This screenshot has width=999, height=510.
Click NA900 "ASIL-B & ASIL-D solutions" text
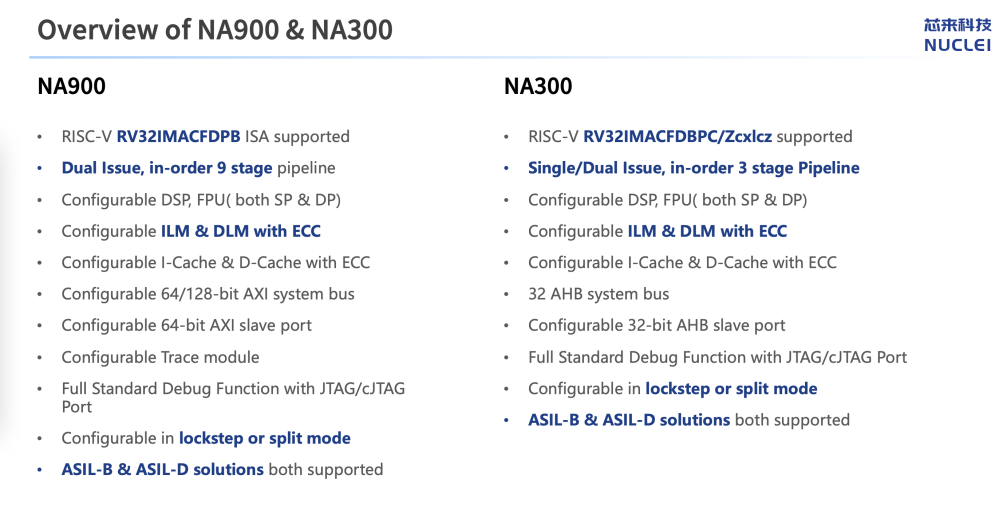pyautogui.click(x=162, y=470)
